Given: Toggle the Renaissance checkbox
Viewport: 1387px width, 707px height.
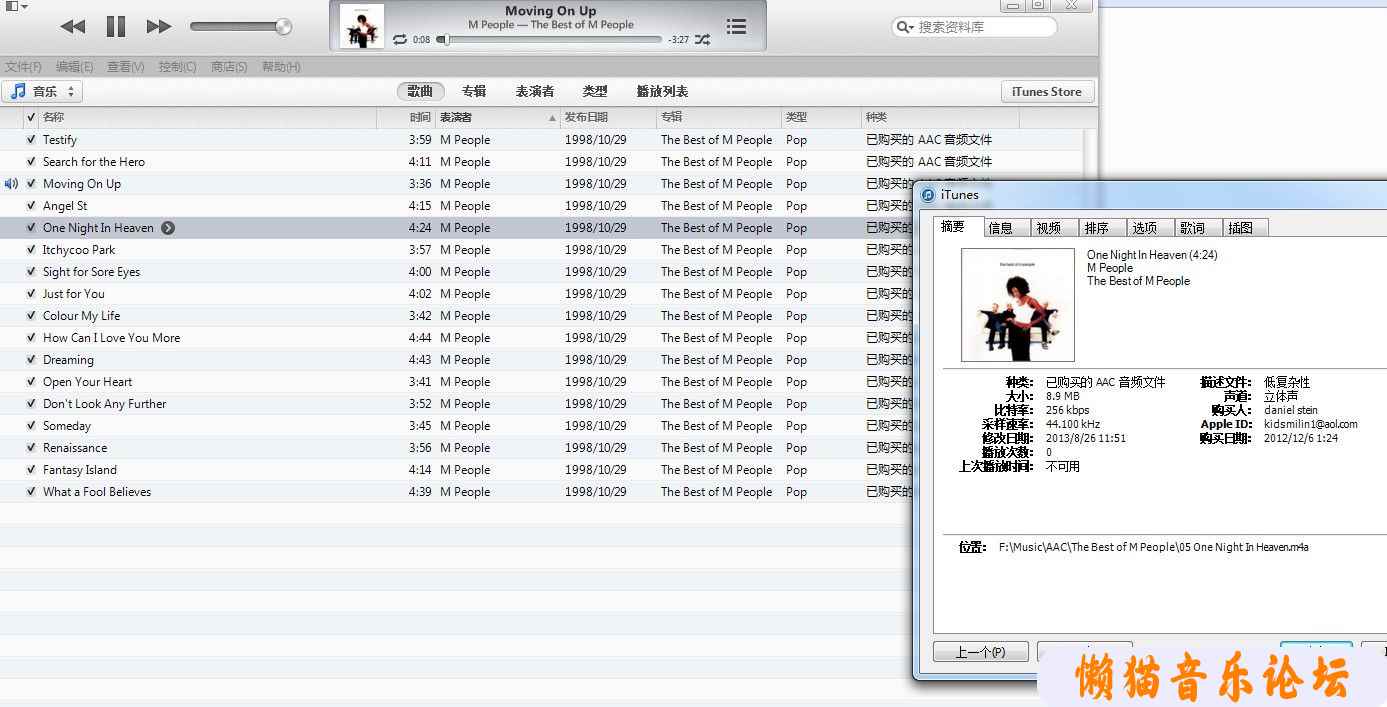Looking at the screenshot, I should pos(31,448).
